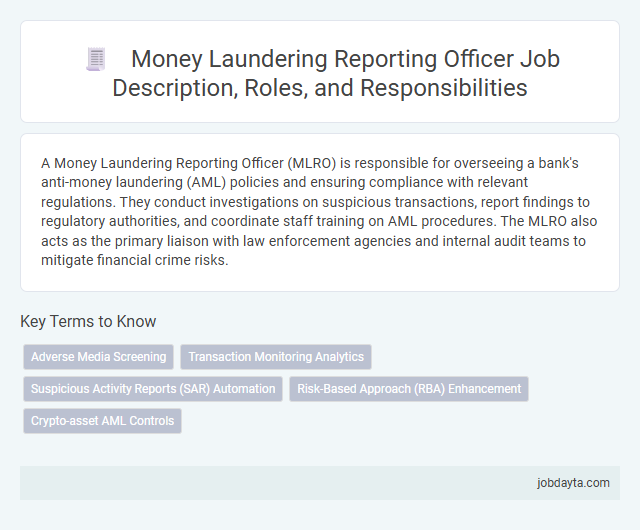The image size is (640, 530).
Task: Click the MLRO description paragraph
Action: tap(319, 212)
